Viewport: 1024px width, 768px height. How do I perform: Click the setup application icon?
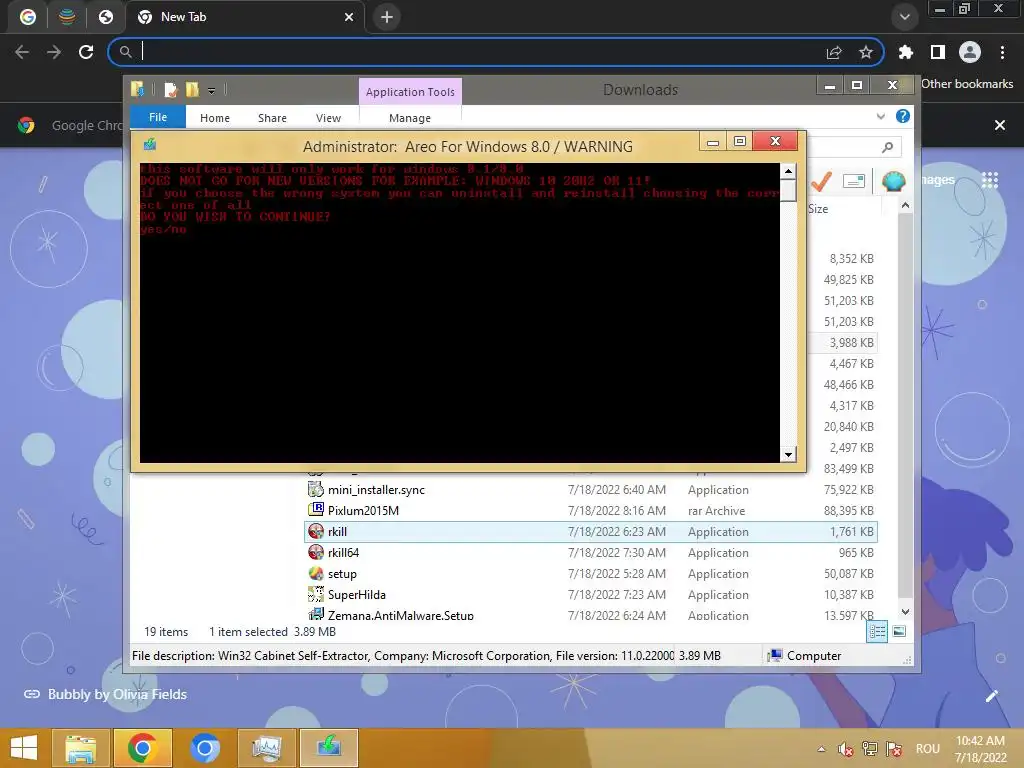pos(316,573)
